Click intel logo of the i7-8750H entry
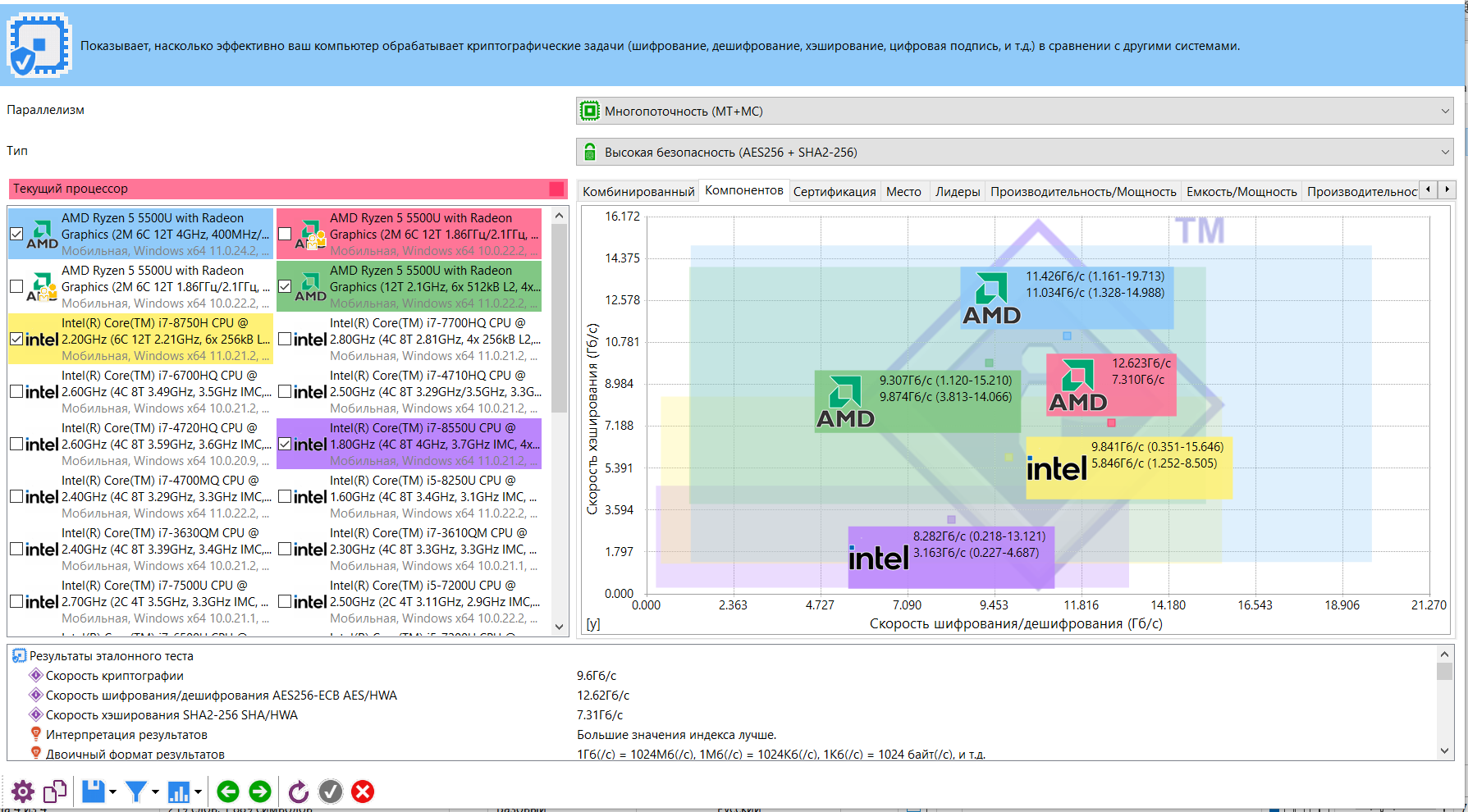The height and width of the screenshot is (812, 1468). (42, 340)
